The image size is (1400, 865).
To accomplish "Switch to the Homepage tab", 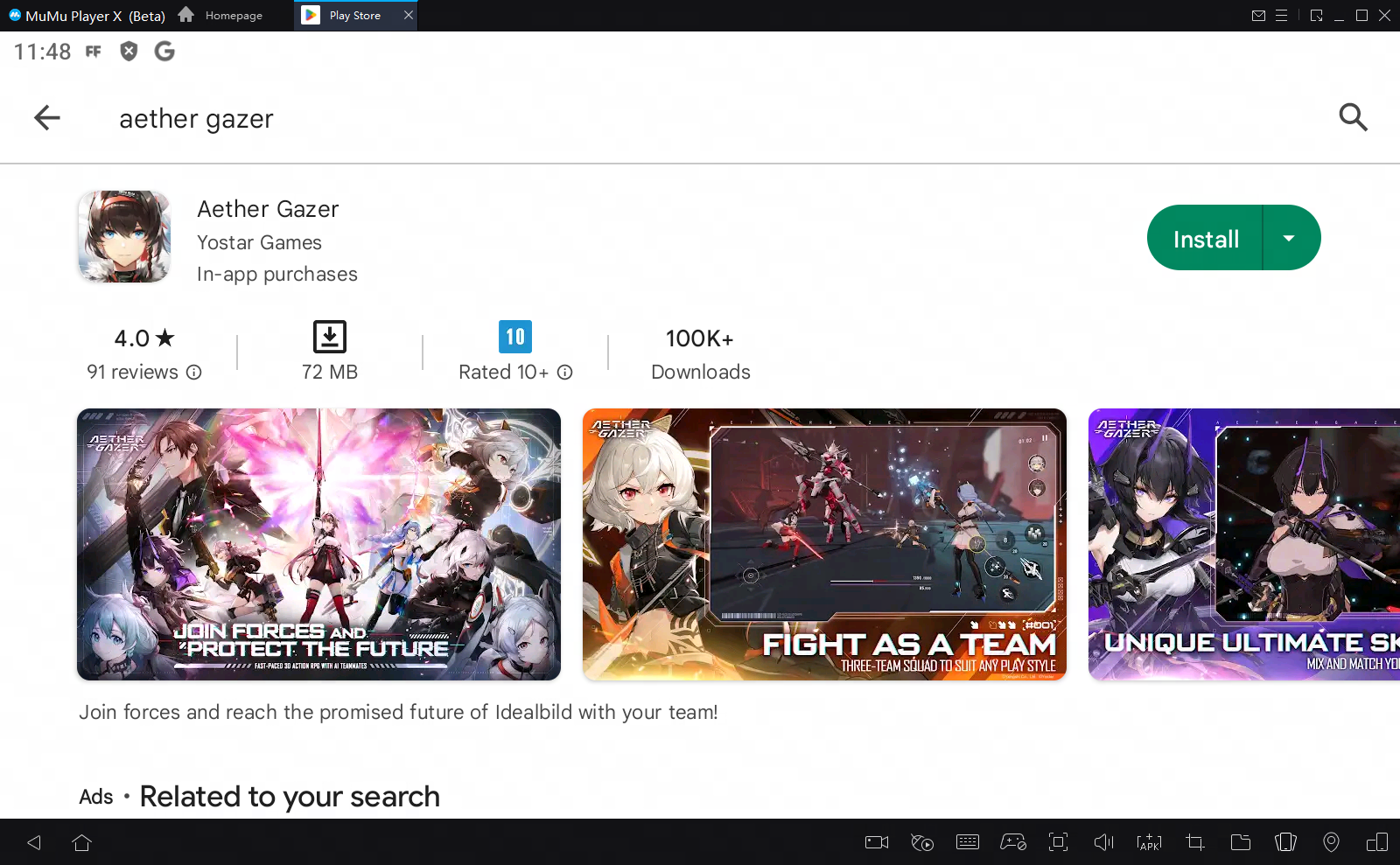I will (221, 15).
